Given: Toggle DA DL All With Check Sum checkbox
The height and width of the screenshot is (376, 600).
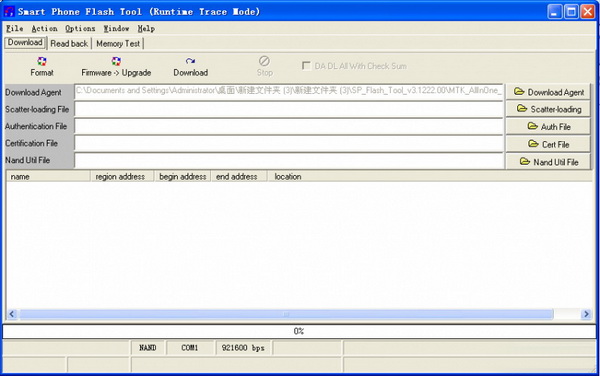Looking at the screenshot, I should (x=306, y=66).
